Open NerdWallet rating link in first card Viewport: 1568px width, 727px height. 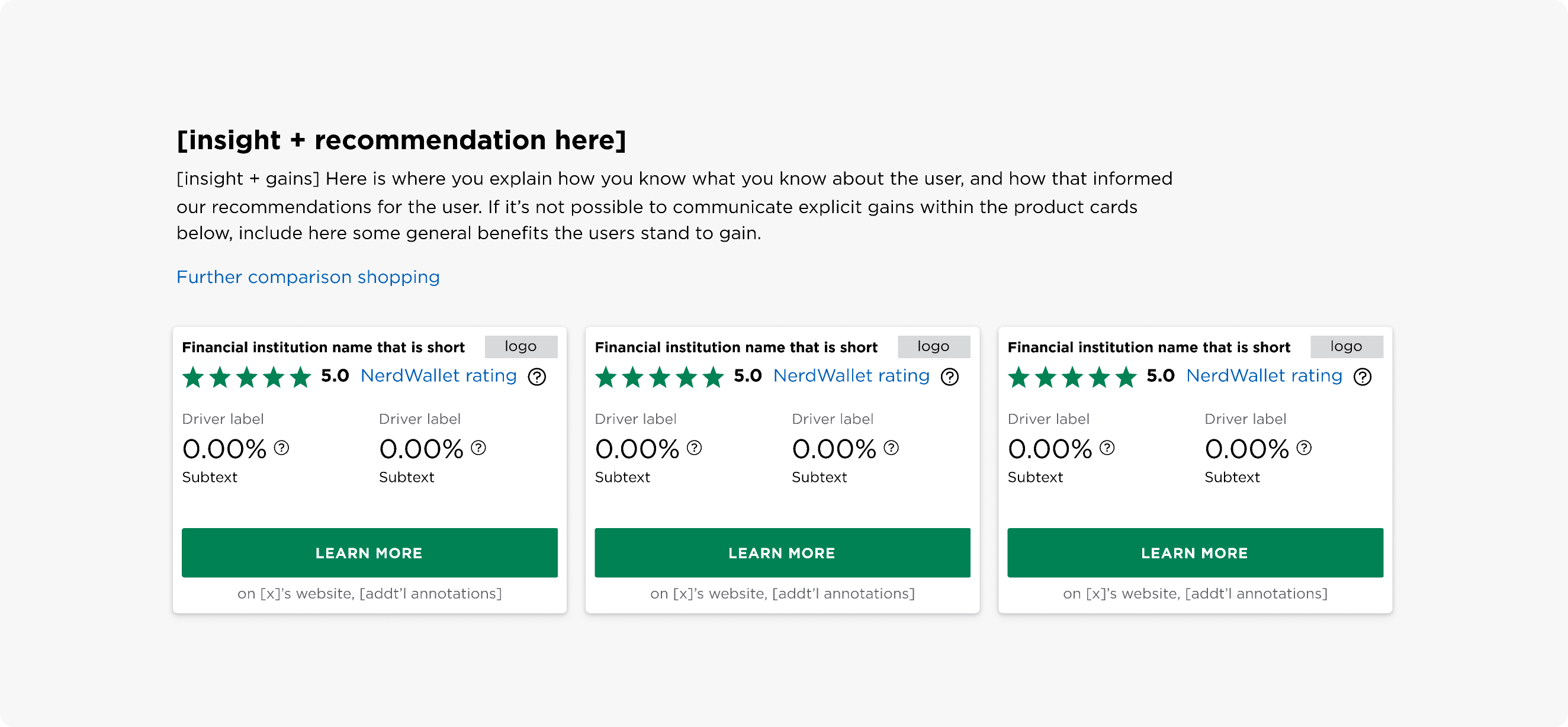pos(438,376)
